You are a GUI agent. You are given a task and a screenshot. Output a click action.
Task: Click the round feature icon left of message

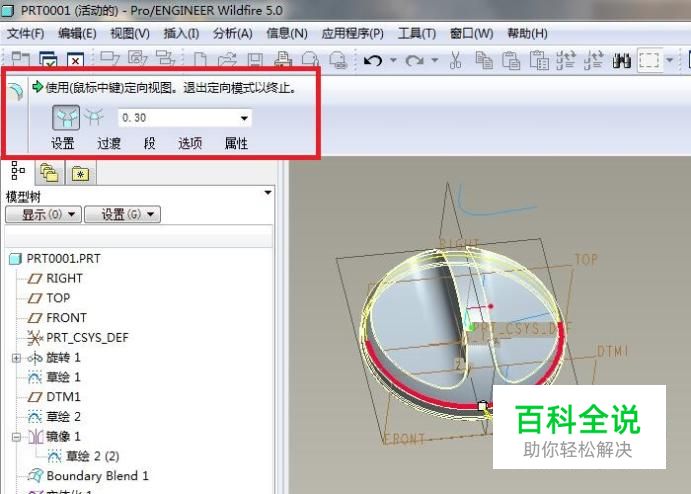tap(15, 91)
